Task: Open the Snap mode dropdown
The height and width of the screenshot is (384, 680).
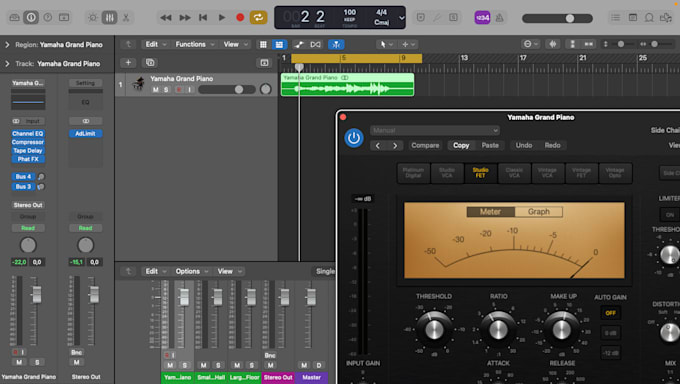Action: 530,44
